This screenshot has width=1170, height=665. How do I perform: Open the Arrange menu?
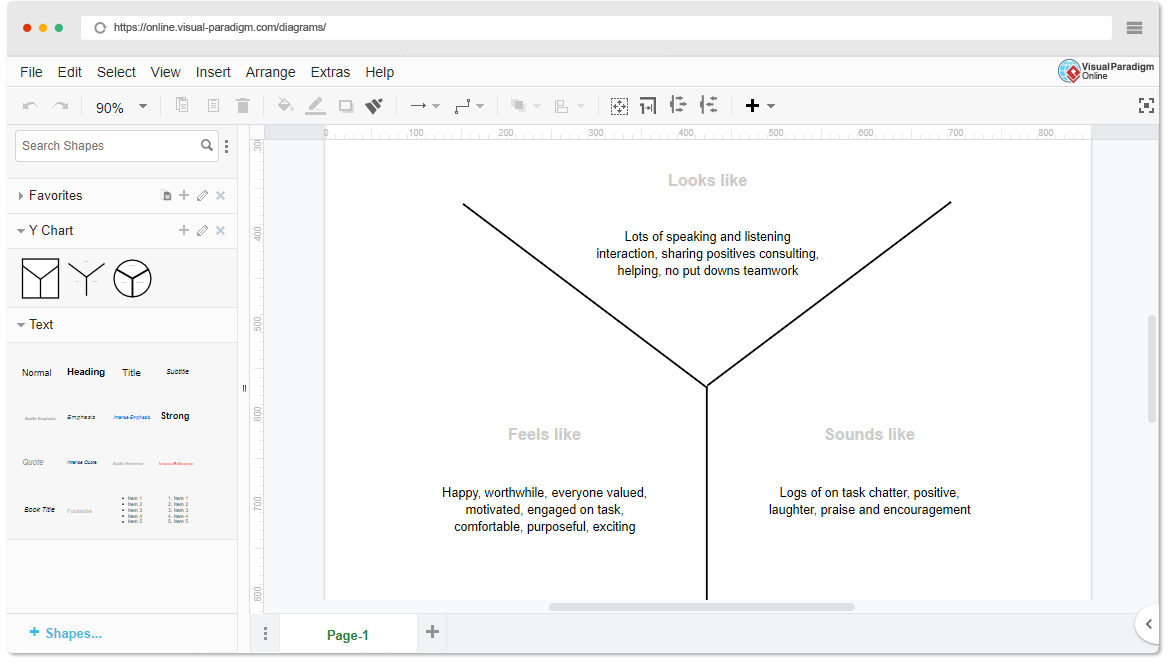(x=270, y=72)
